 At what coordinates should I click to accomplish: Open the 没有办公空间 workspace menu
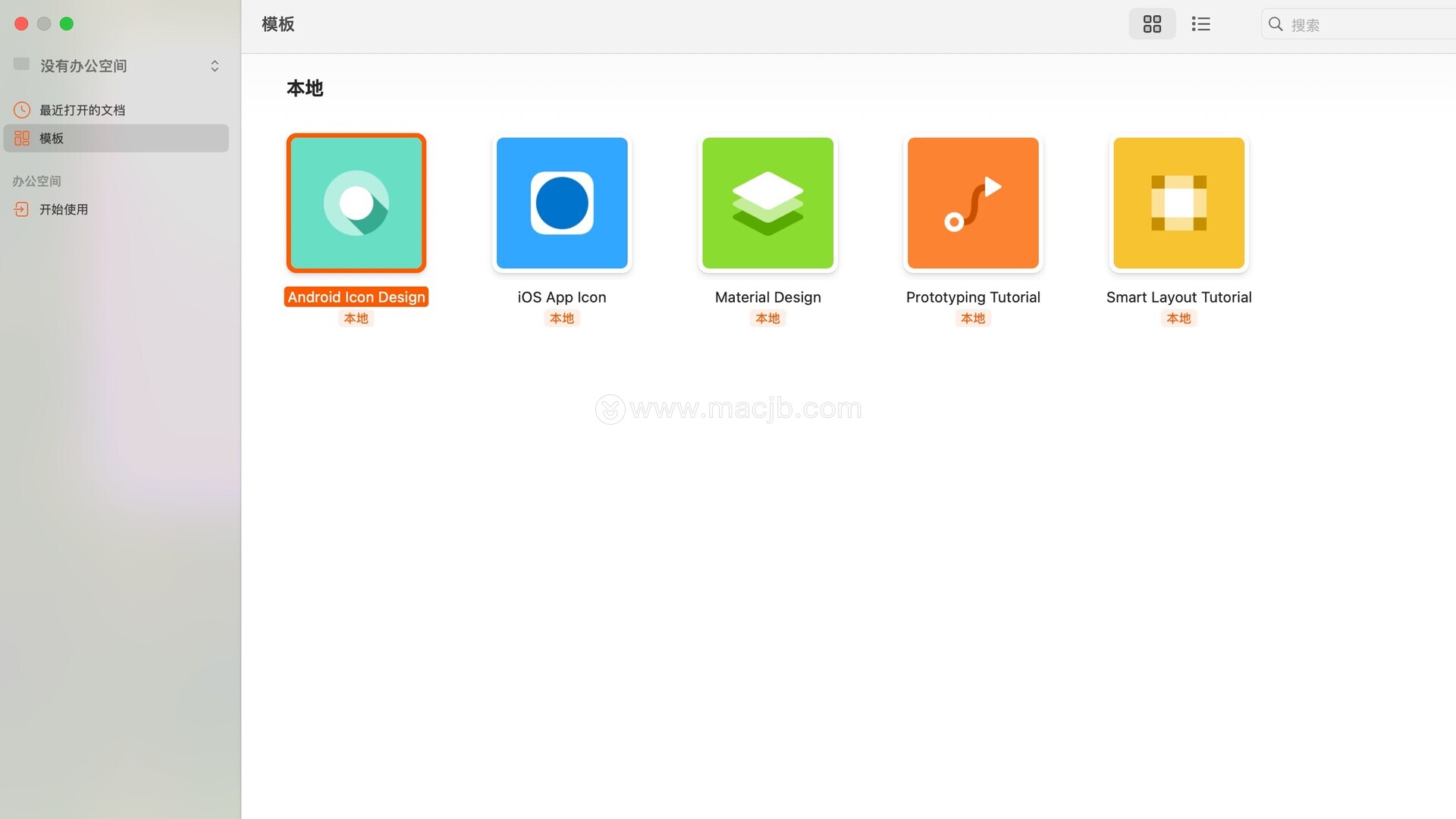(83, 66)
